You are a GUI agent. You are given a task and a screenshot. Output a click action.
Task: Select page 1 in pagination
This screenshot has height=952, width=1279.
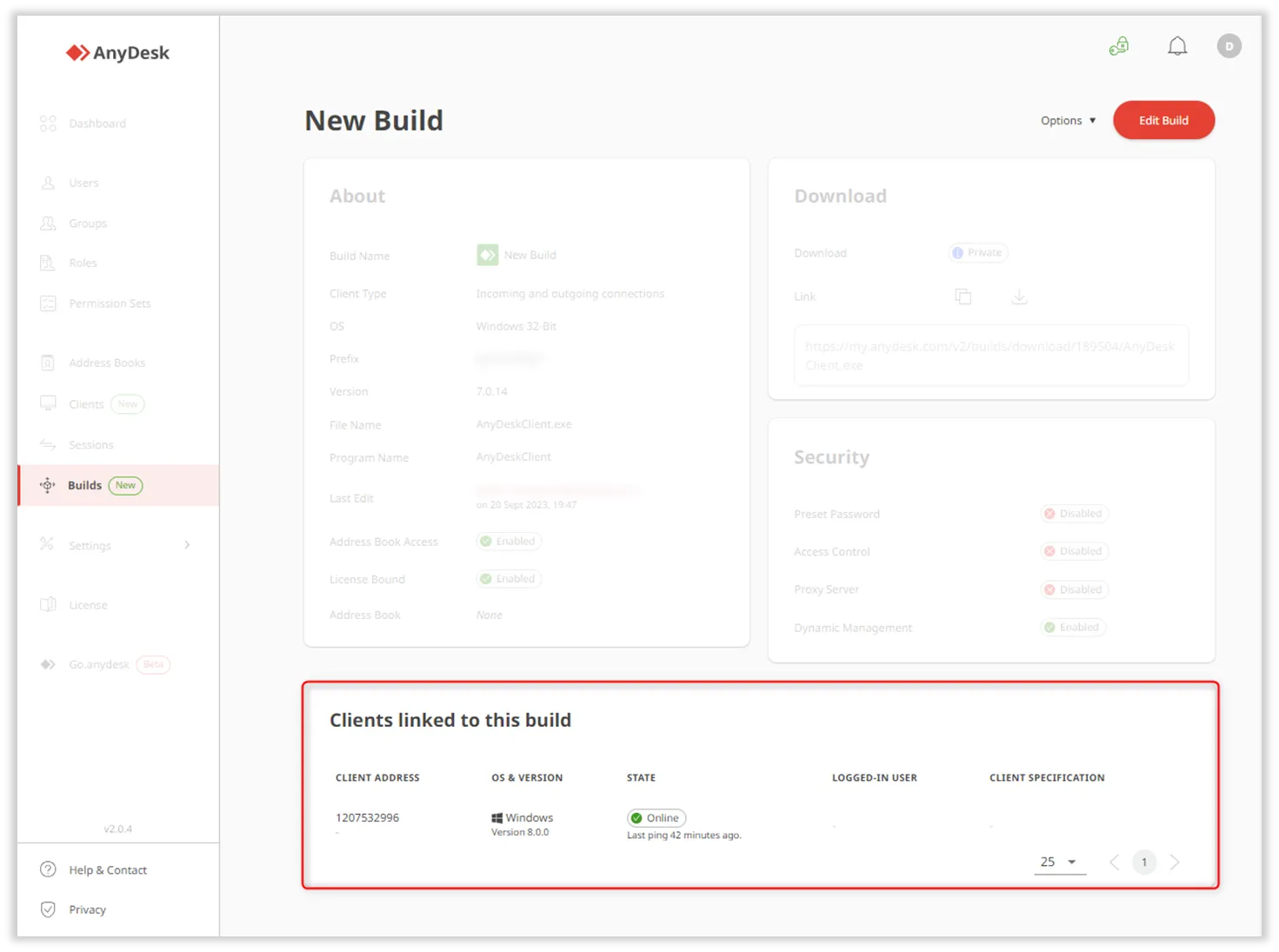click(1143, 862)
